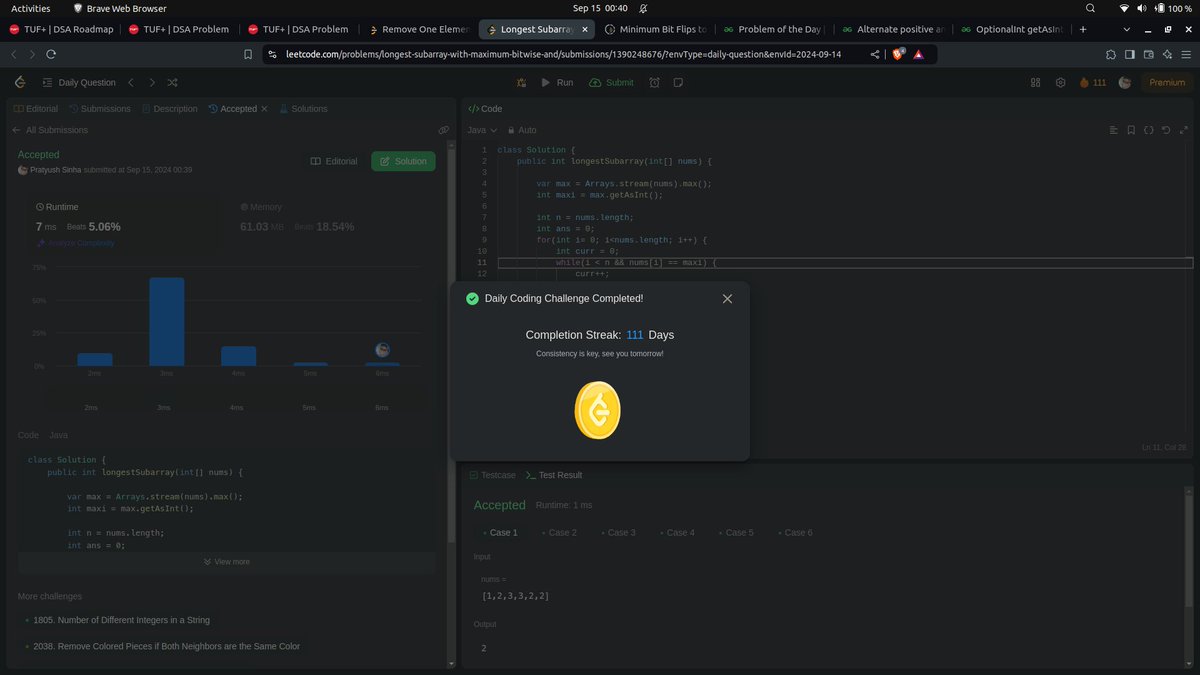Screen dimensions: 1200x675
Task: Open the Java language dropdown
Action: [x=482, y=130]
